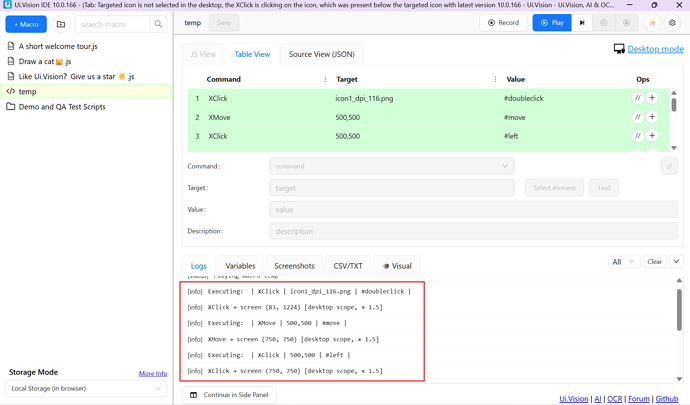
Task: Open the command dropdown
Action: [x=392, y=166]
